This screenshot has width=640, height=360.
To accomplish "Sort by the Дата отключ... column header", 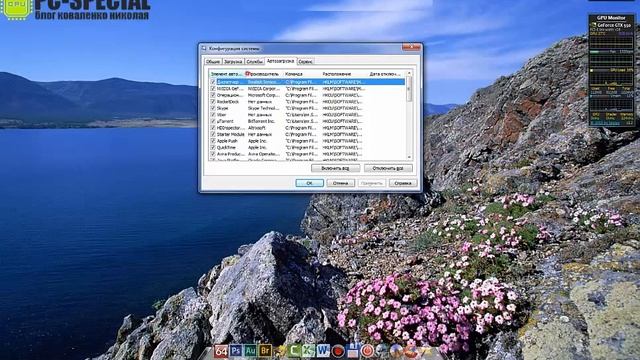I will pos(386,74).
